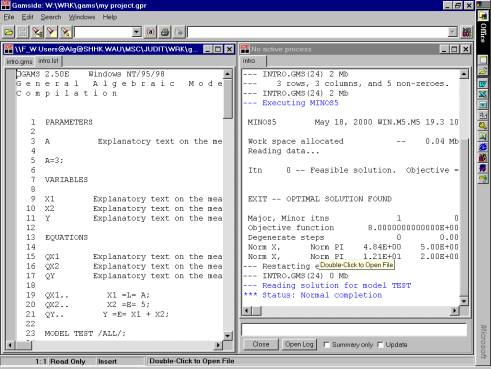Click the greyed-out second toolbar icon
Viewport: 491px width, 369px height.
pyautogui.click(x=23, y=32)
